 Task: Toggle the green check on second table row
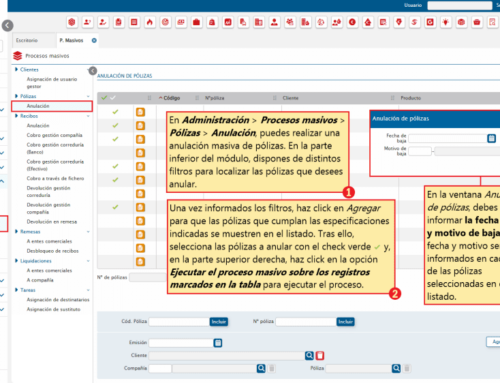(x=115, y=126)
